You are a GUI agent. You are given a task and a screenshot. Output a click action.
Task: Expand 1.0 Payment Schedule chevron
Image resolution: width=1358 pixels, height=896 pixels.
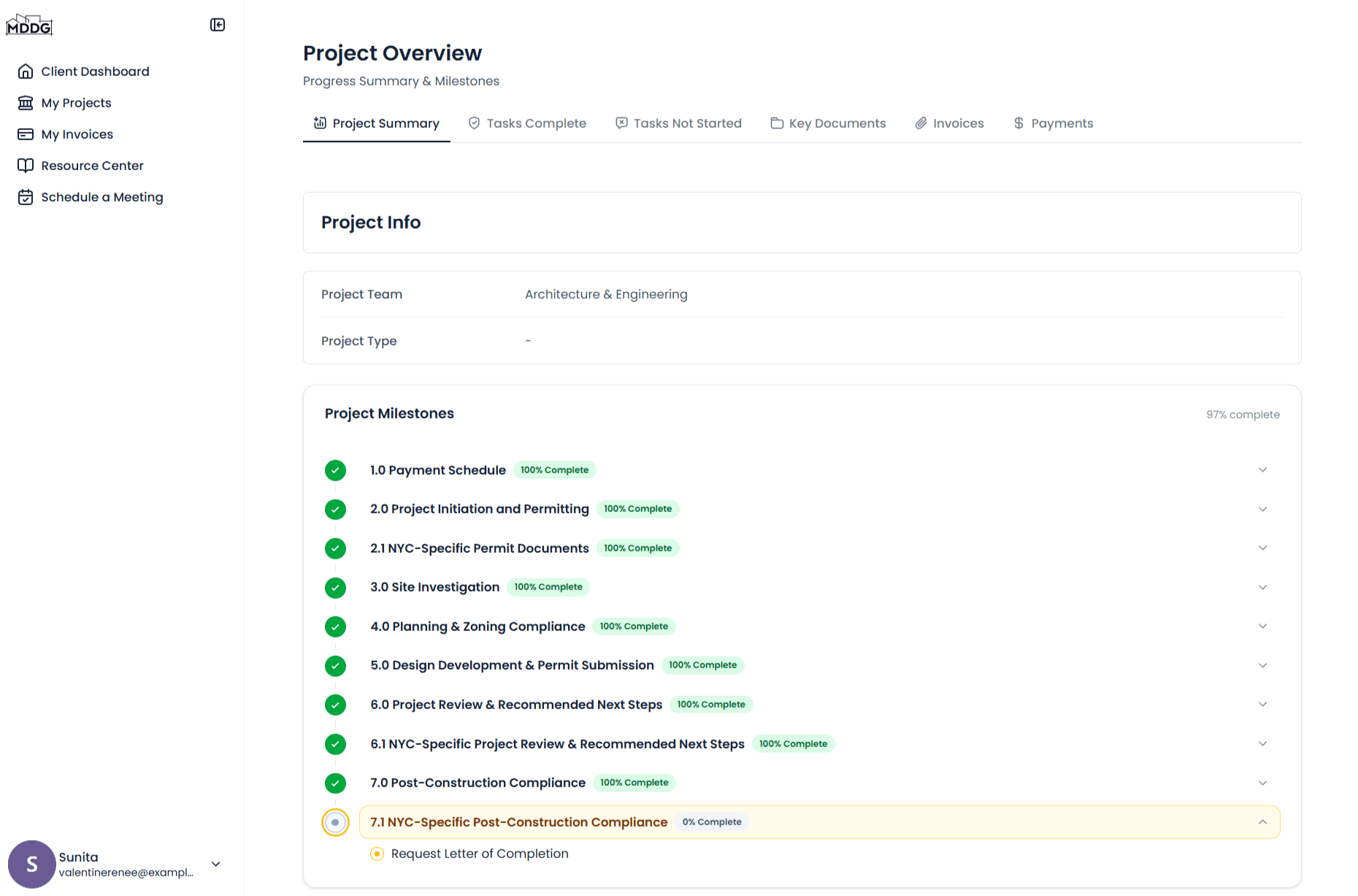coord(1262,470)
